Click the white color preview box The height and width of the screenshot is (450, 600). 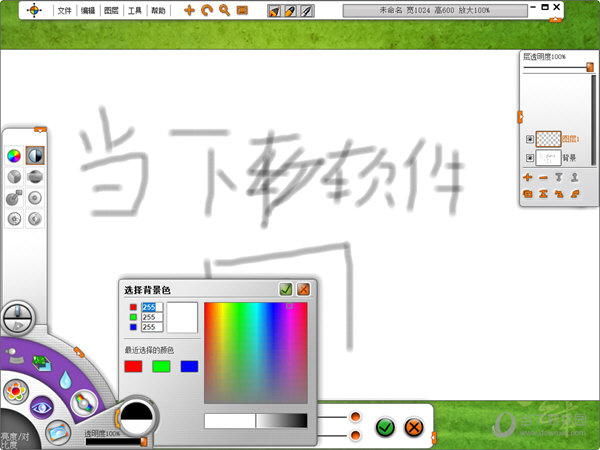(x=182, y=317)
